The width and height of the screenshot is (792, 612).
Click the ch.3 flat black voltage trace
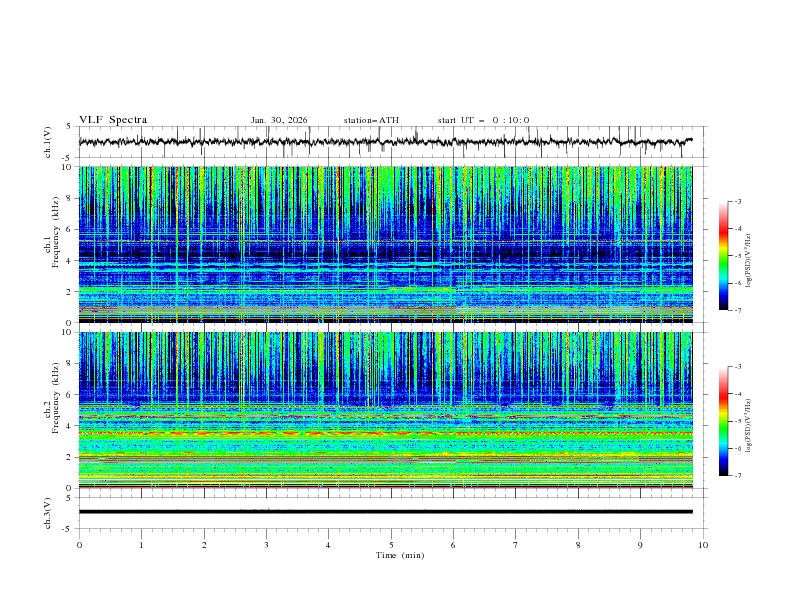click(x=385, y=512)
